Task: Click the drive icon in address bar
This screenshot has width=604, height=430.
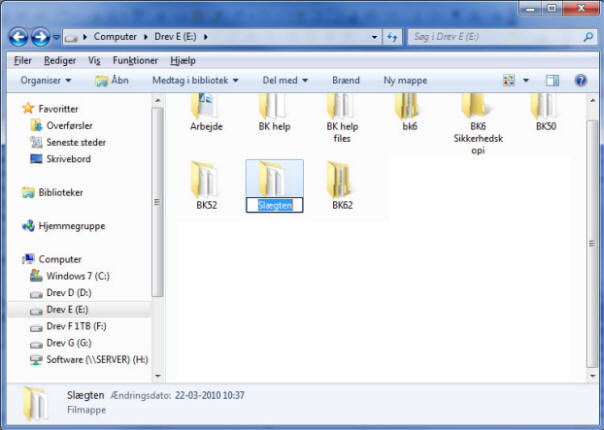Action: tap(71, 37)
